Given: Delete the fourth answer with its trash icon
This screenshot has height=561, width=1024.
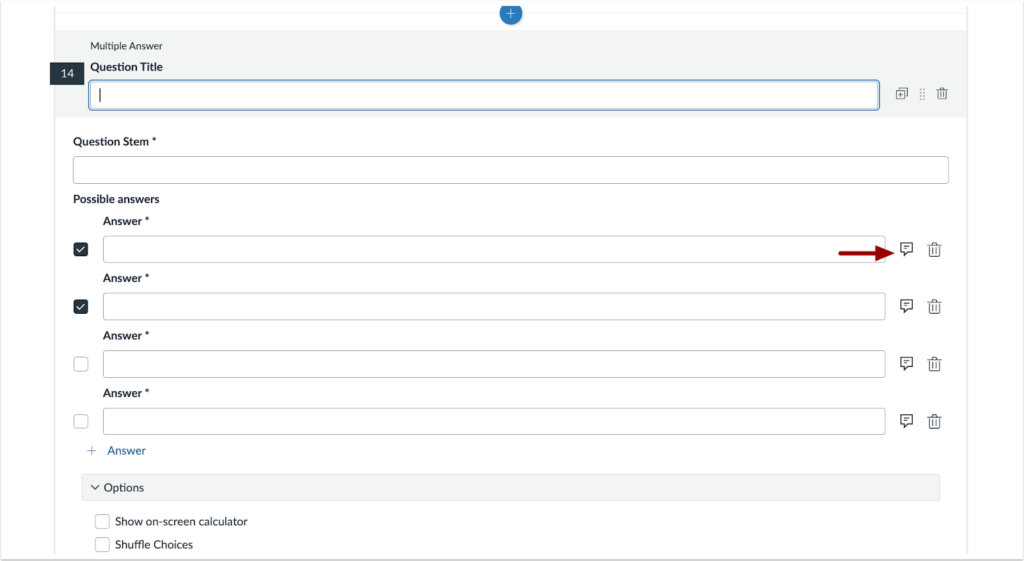Looking at the screenshot, I should (935, 421).
